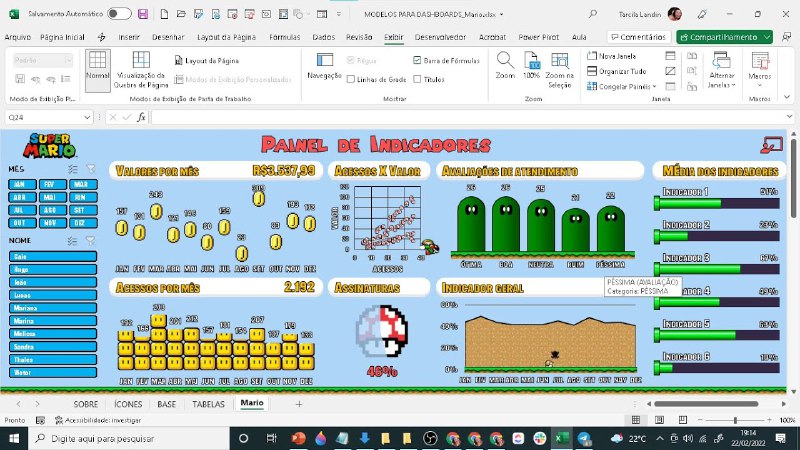The height and width of the screenshot is (450, 800).
Task: Click the purple Save icon
Action: coord(143,14)
